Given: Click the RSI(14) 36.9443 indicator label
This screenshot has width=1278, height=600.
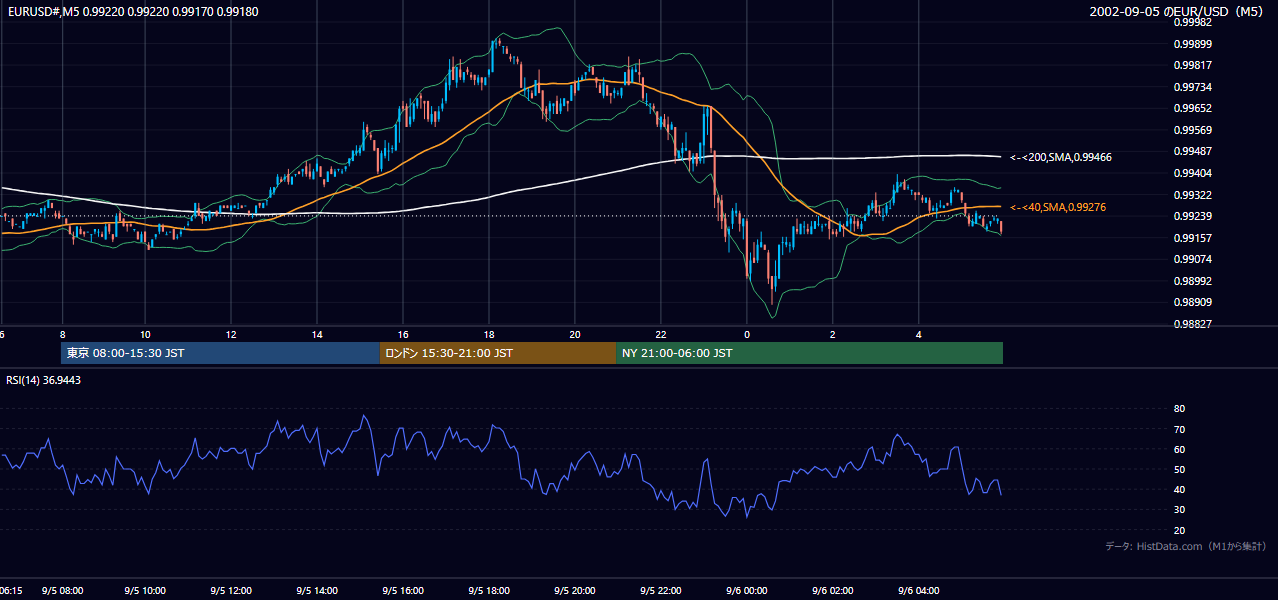Looking at the screenshot, I should click(44, 380).
